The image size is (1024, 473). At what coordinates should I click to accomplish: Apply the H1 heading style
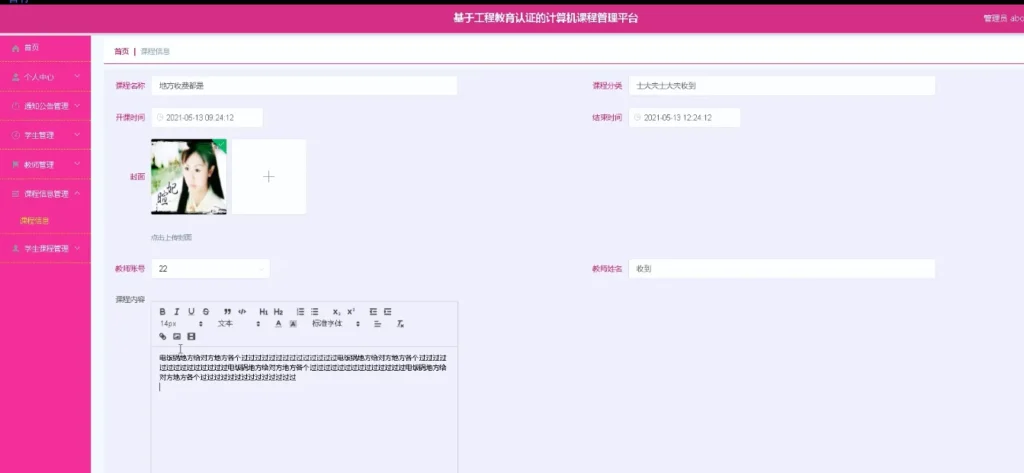[264, 311]
